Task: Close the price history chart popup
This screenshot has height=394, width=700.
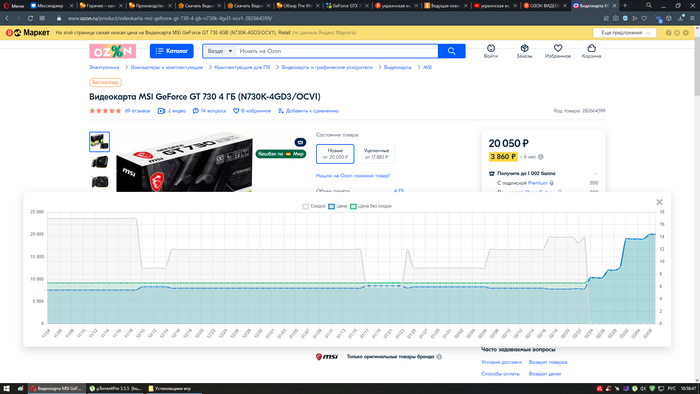Action: click(x=659, y=202)
